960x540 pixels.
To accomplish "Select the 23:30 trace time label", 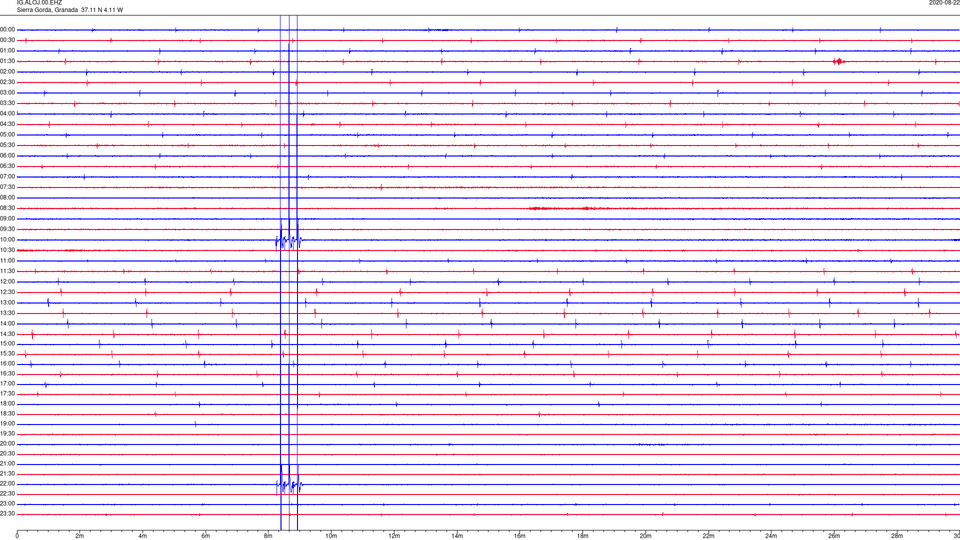I will pyautogui.click(x=7, y=514).
